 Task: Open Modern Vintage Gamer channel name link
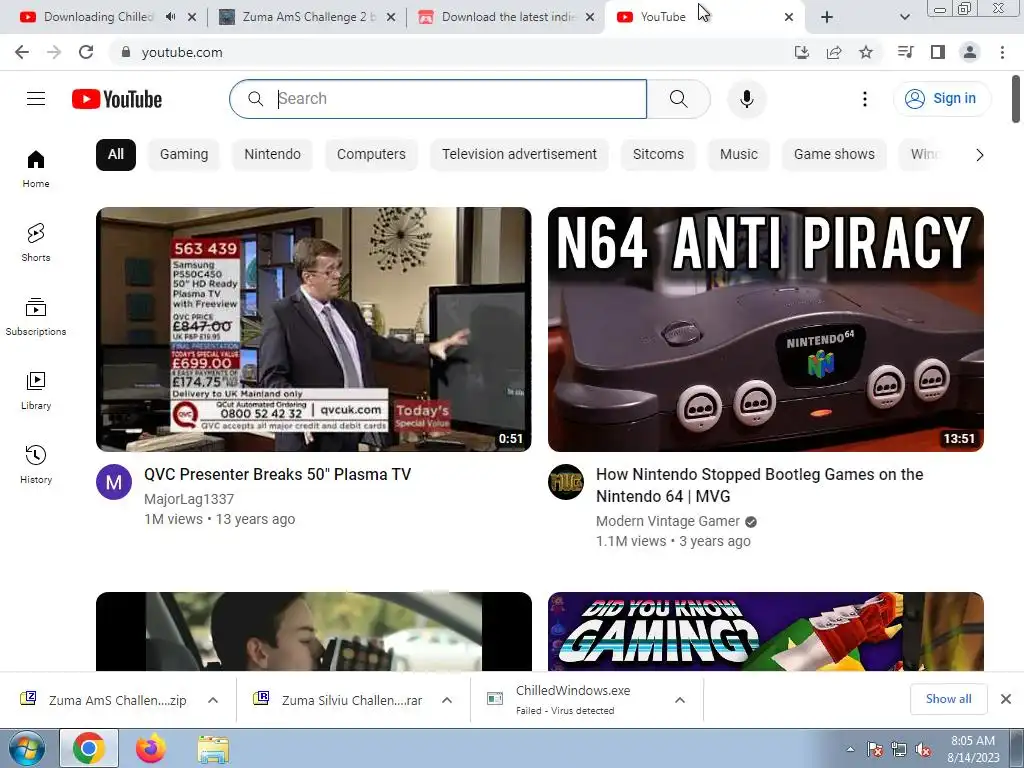667,521
